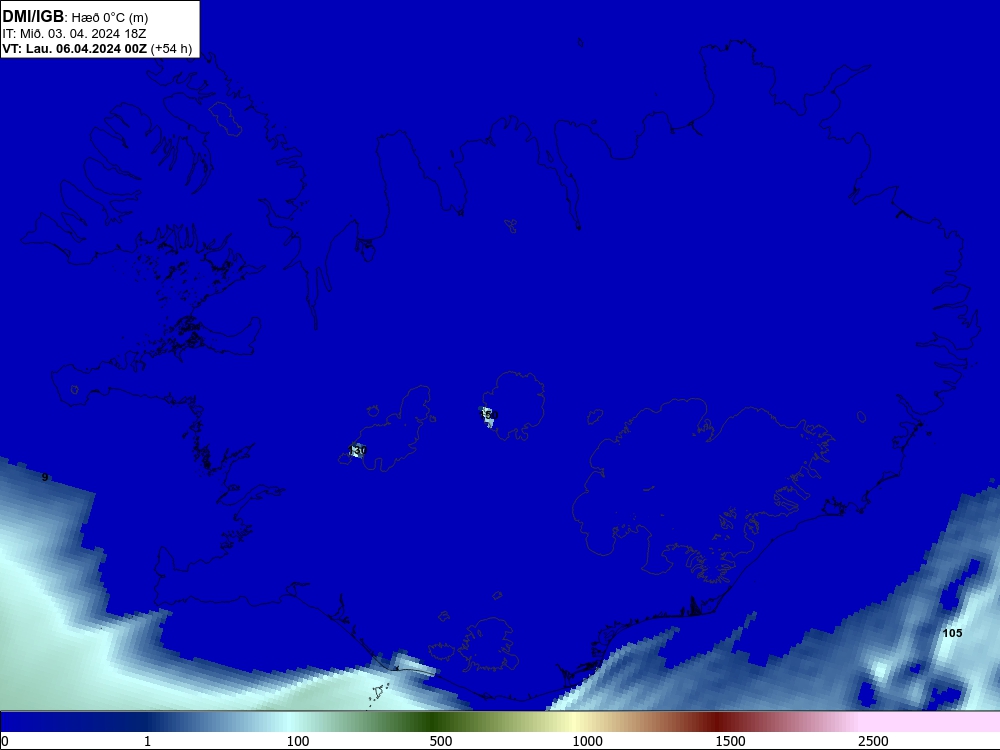Click the '105' value label on the map
The height and width of the screenshot is (750, 1000).
[x=952, y=633]
